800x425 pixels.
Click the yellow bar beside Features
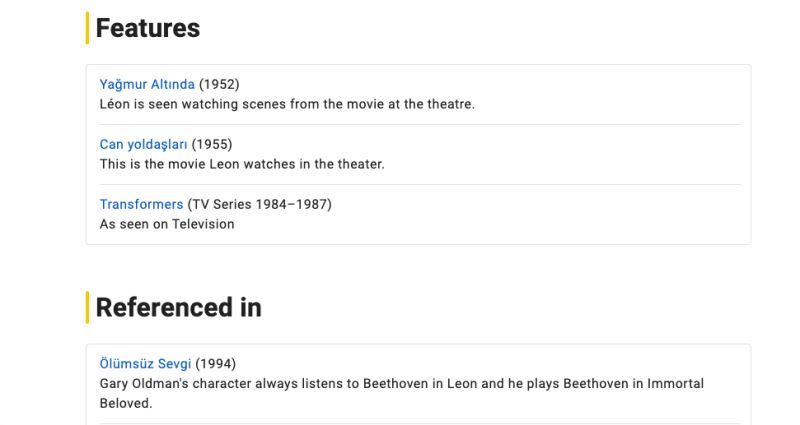[88, 28]
